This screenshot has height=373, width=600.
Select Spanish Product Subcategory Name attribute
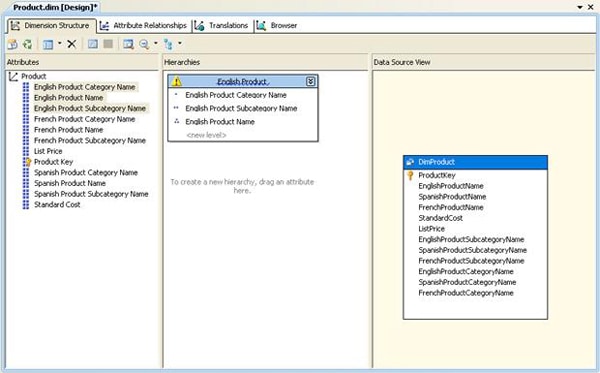pos(91,194)
